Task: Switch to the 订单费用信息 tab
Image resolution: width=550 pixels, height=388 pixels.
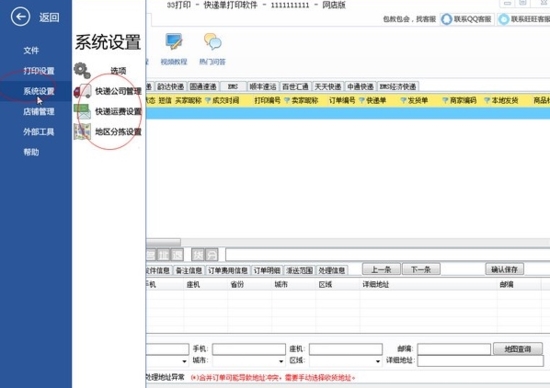Action: (x=228, y=270)
